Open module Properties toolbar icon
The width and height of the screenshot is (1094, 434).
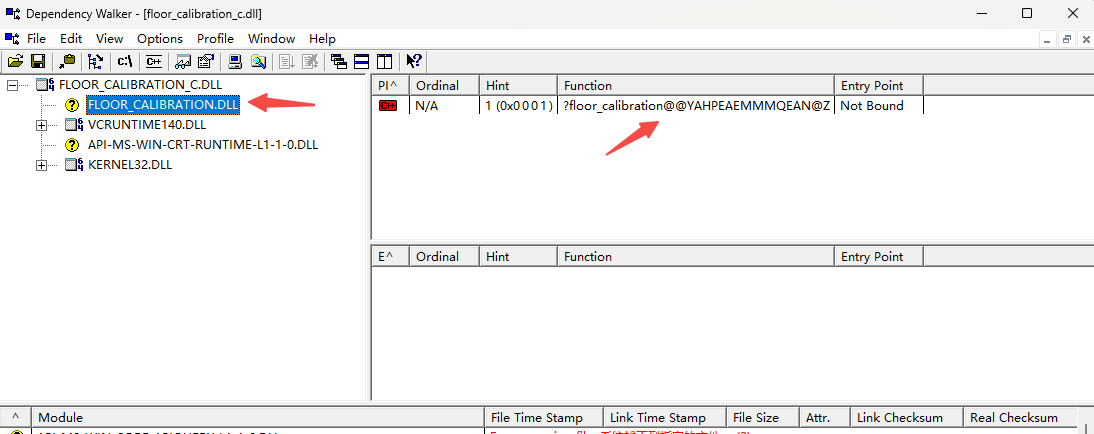pyautogui.click(x=205, y=61)
